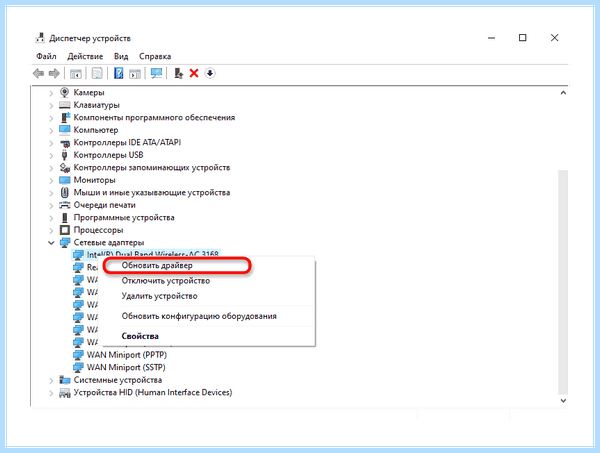Select the Компьютер label
Screen dimensions: 600x453
[96, 130]
